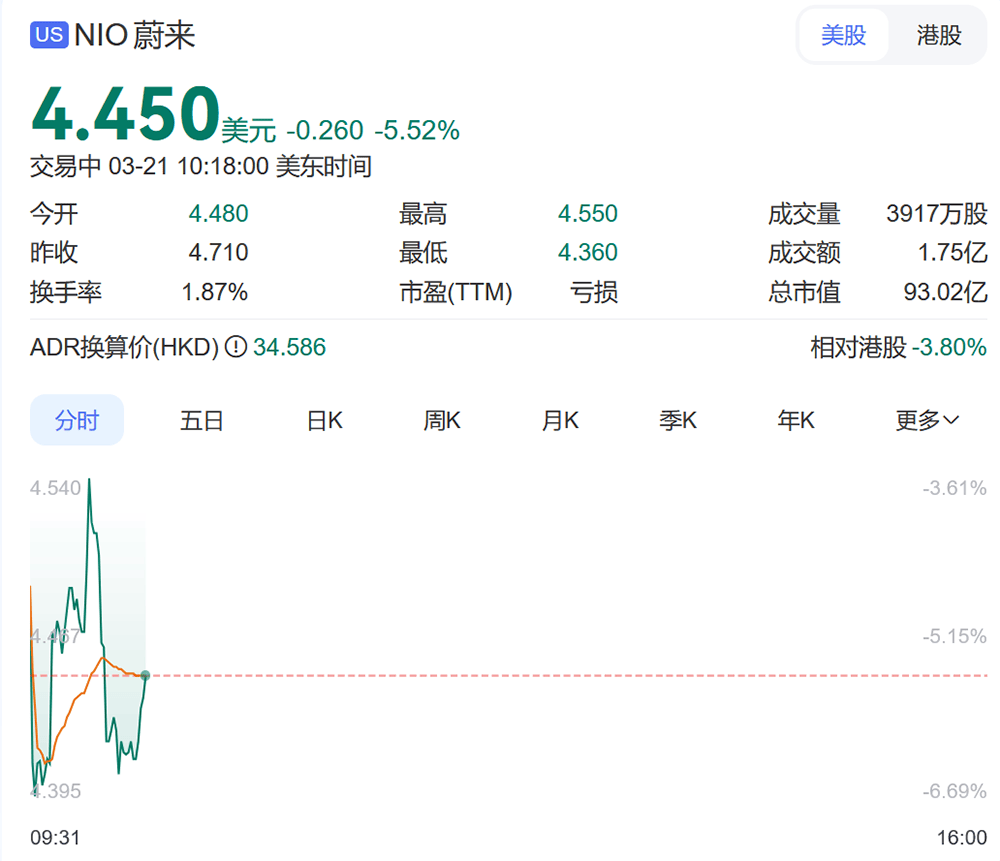Click the 换手率 label
The height and width of the screenshot is (861, 1000).
(x=66, y=292)
